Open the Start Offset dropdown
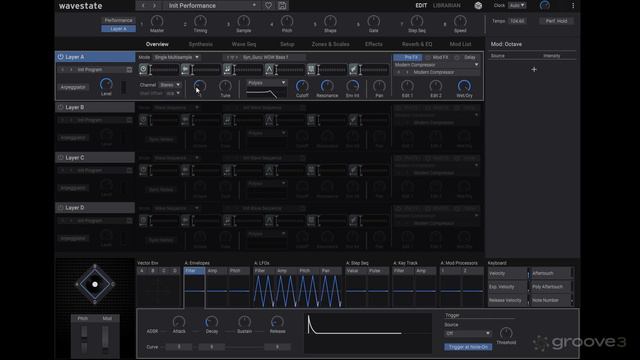Image resolution: width=640 pixels, height=360 pixels. click(x=173, y=93)
